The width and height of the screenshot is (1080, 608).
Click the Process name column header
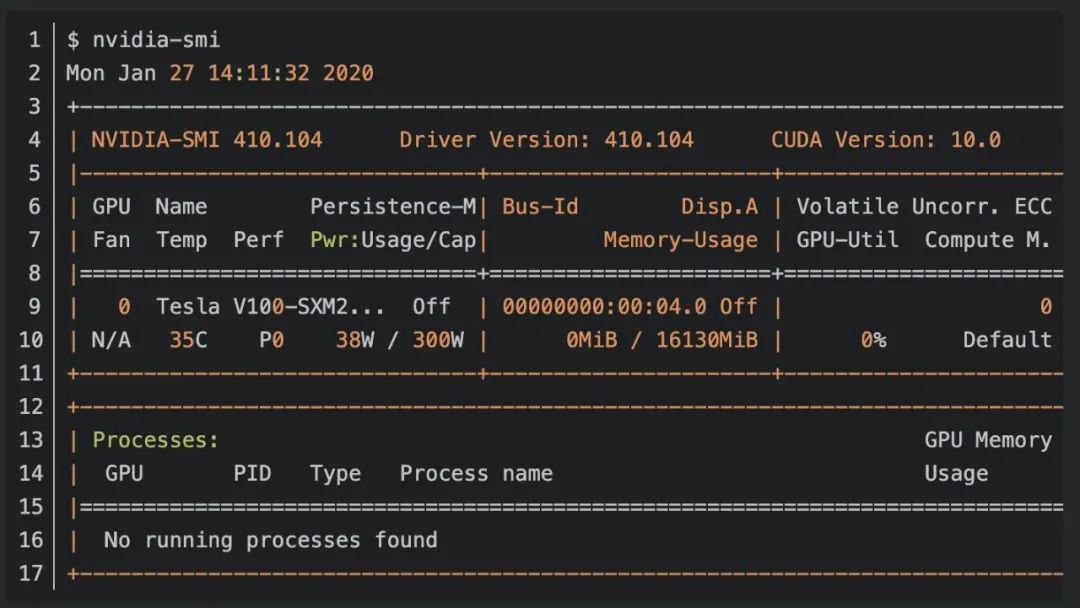pos(476,473)
